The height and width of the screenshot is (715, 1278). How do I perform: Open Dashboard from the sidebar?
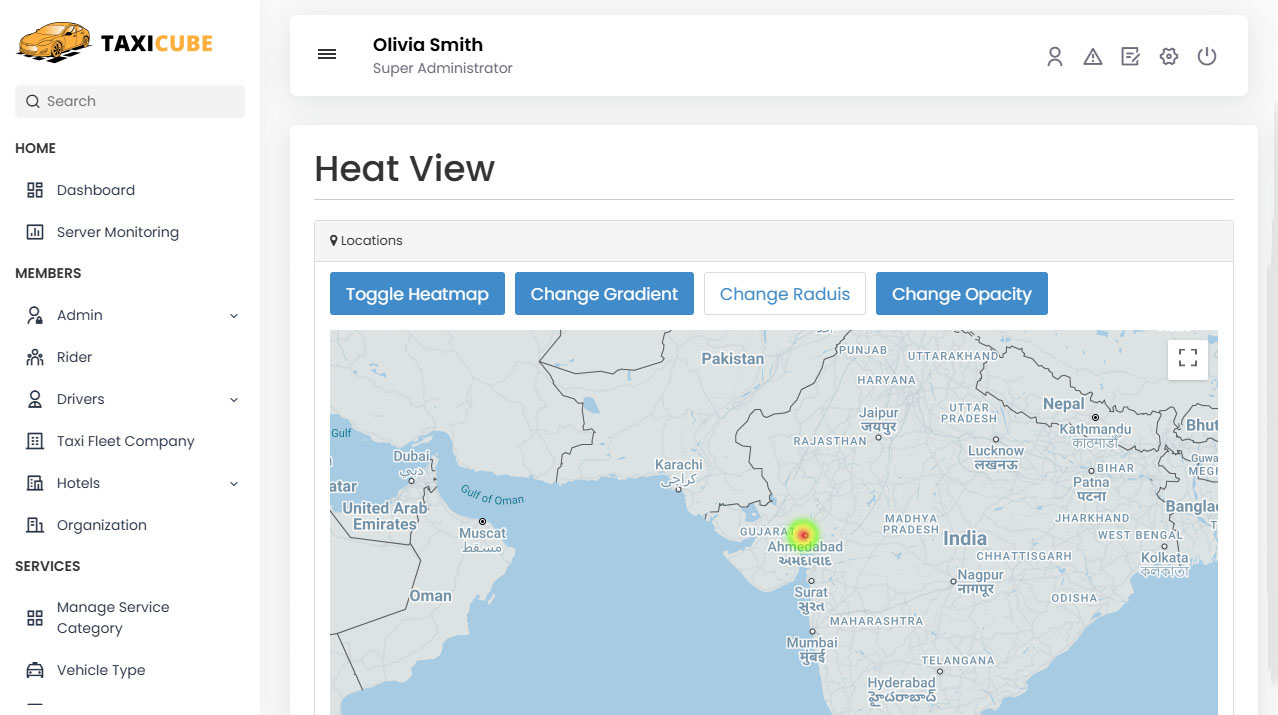coord(95,190)
